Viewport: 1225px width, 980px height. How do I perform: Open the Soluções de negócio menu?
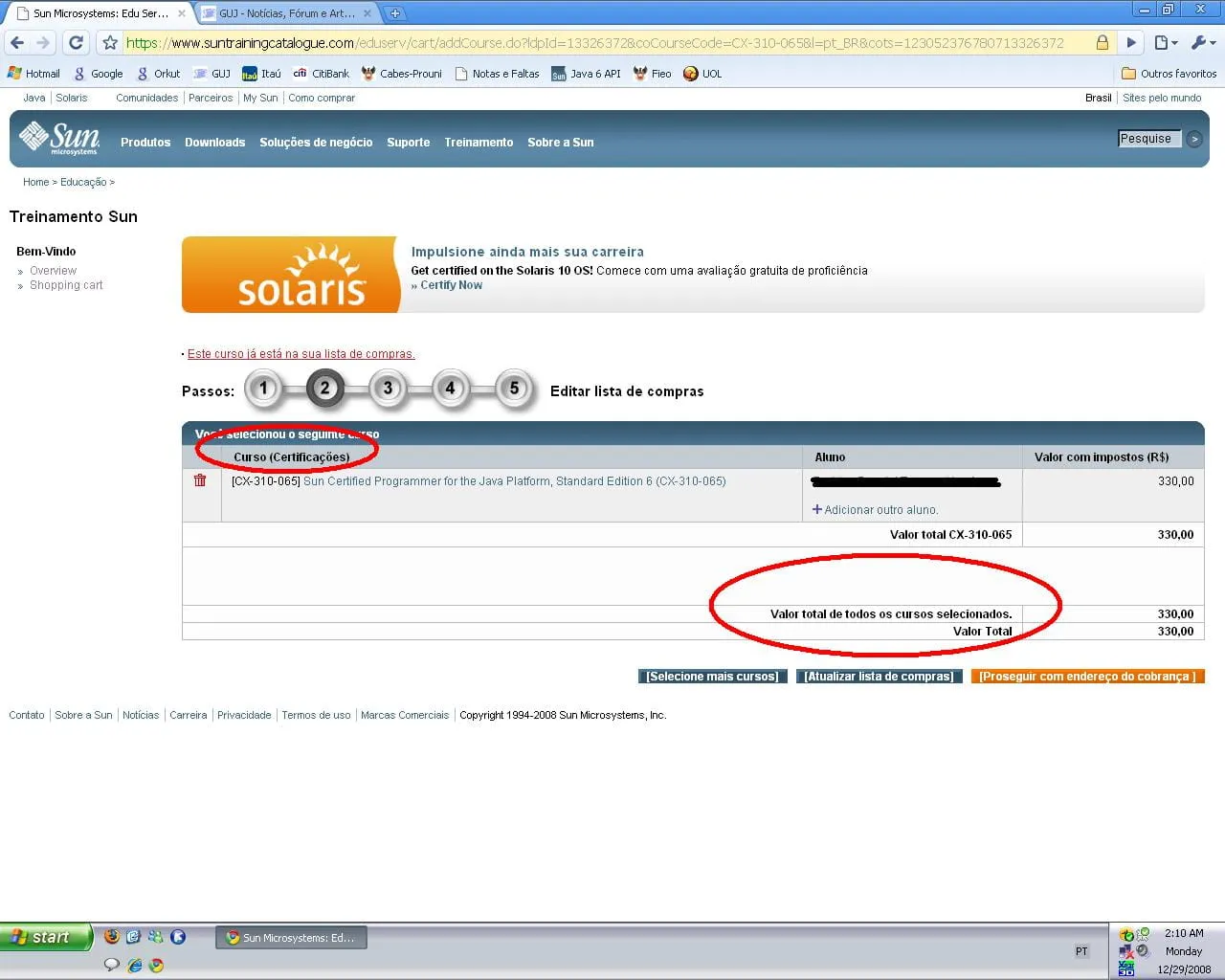(316, 143)
